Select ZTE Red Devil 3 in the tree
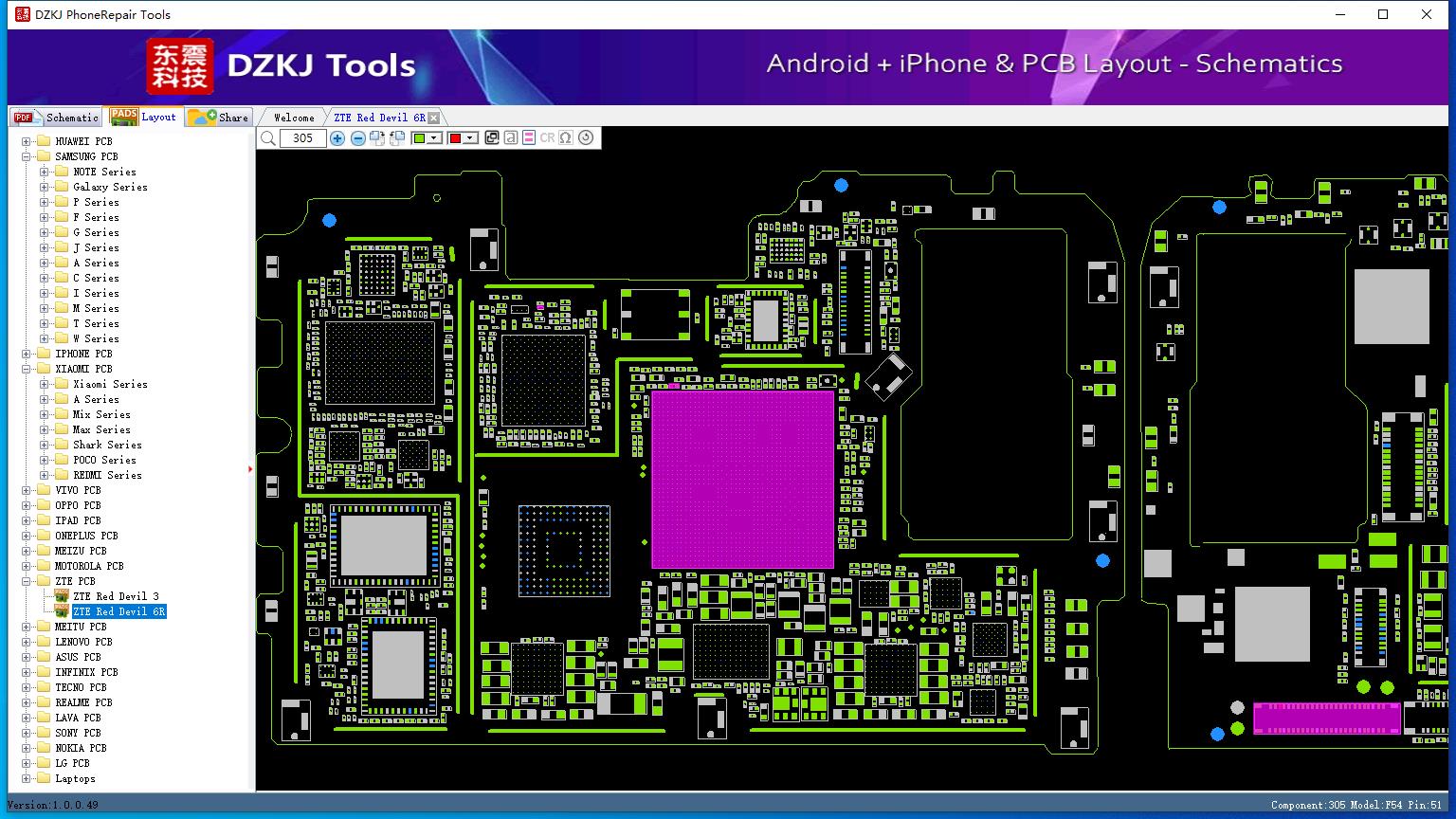This screenshot has width=1456, height=819. click(116, 596)
